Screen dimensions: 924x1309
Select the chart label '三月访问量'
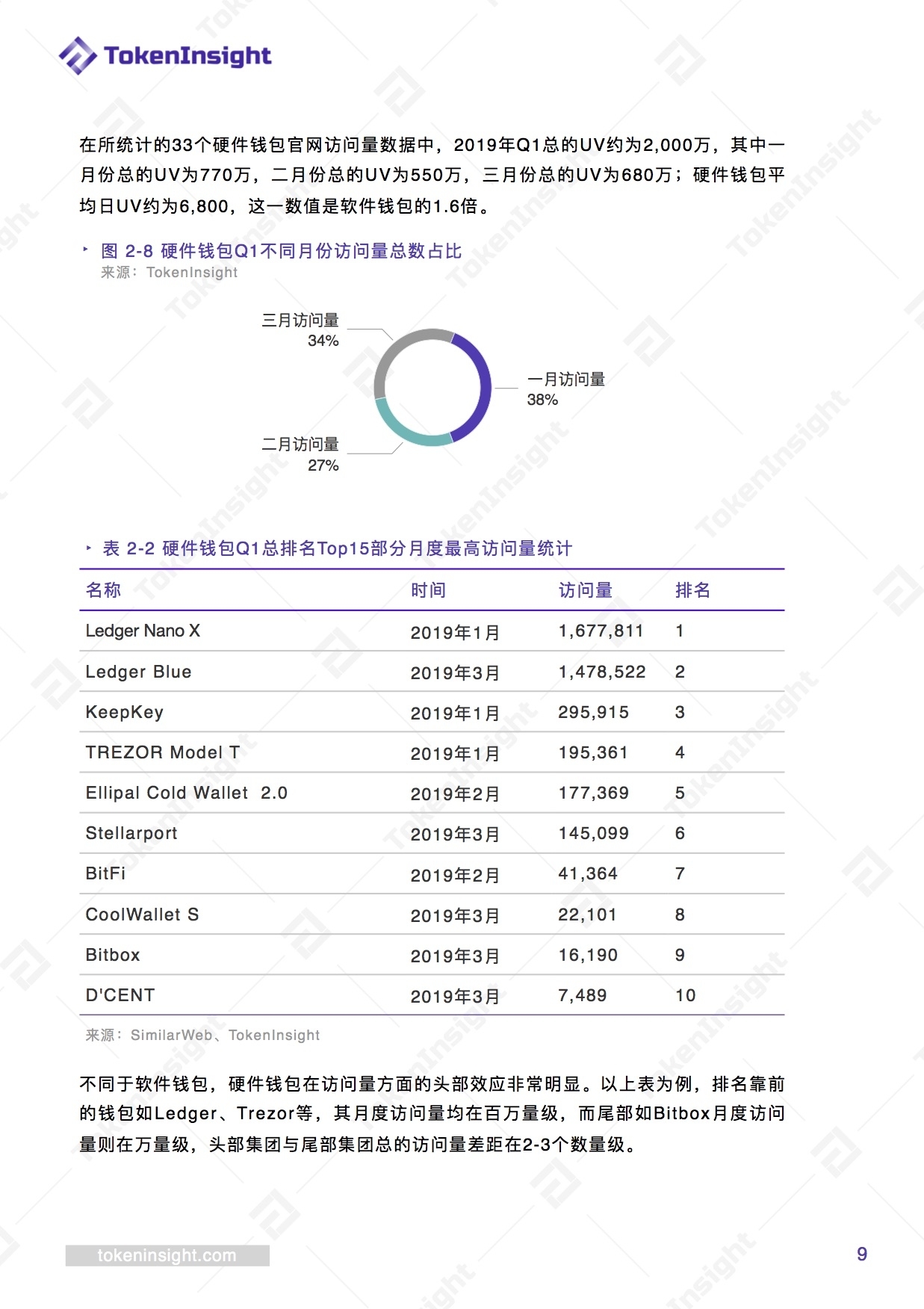[300, 321]
